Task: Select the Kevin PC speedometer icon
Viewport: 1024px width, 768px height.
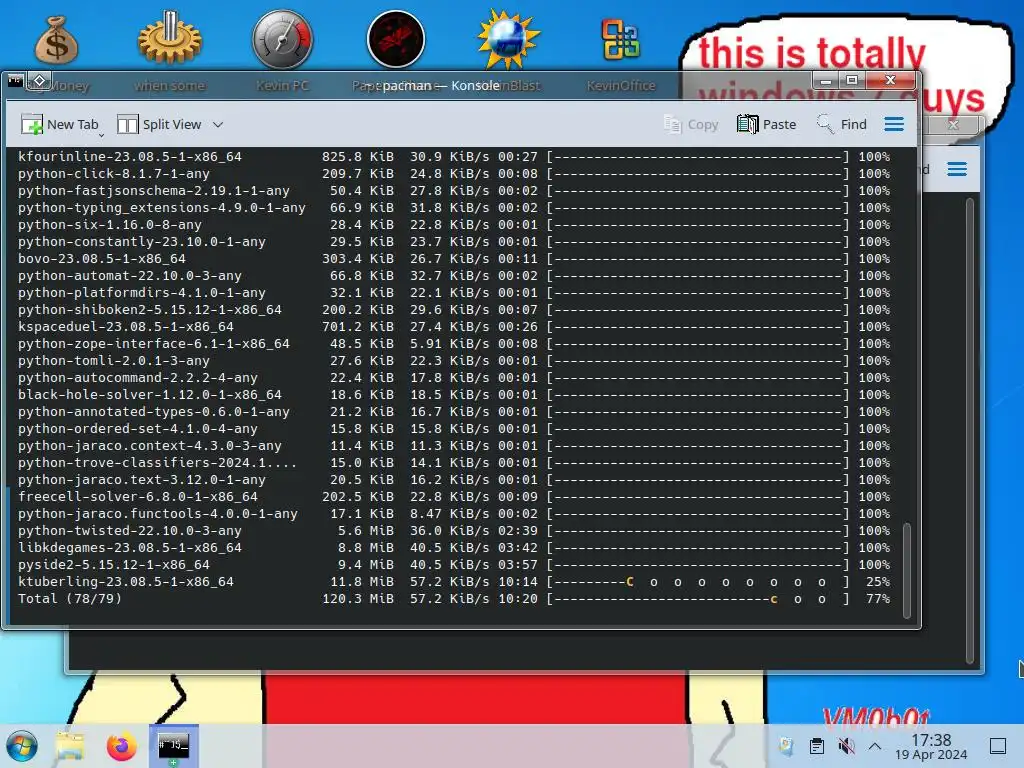Action: point(283,39)
